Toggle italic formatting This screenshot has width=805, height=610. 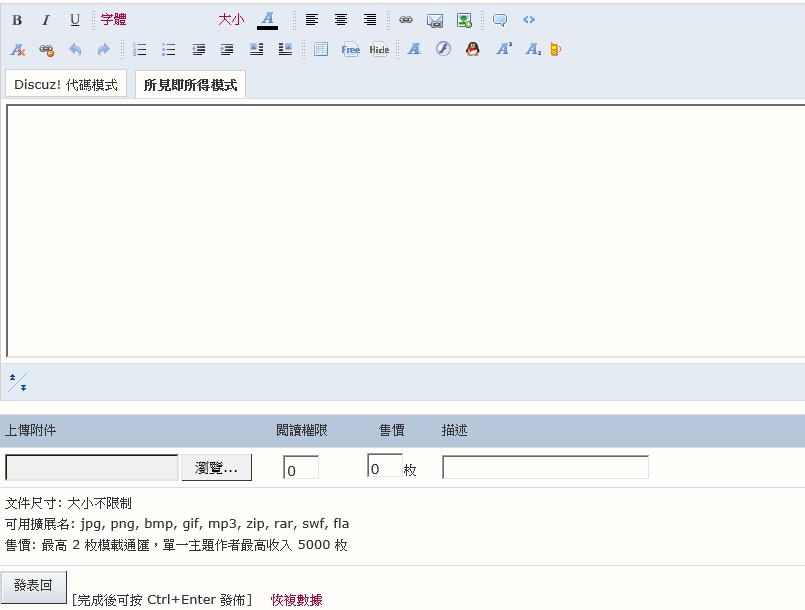[x=46, y=20]
